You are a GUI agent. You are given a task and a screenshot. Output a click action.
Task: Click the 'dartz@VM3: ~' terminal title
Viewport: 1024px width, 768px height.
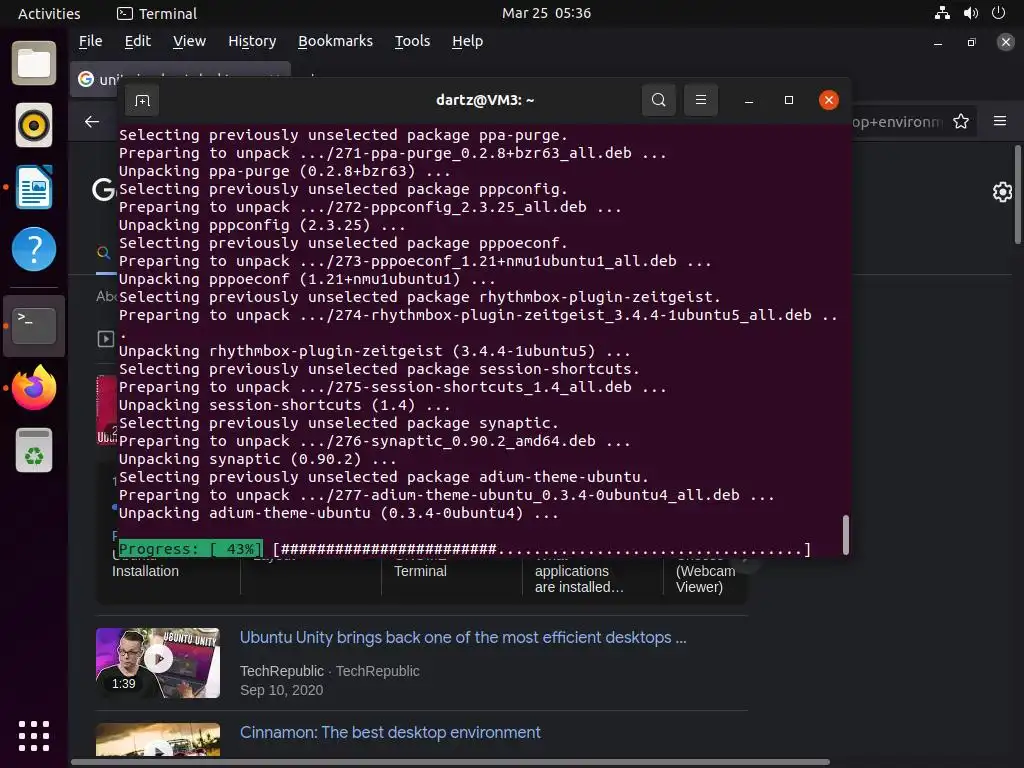coord(485,100)
